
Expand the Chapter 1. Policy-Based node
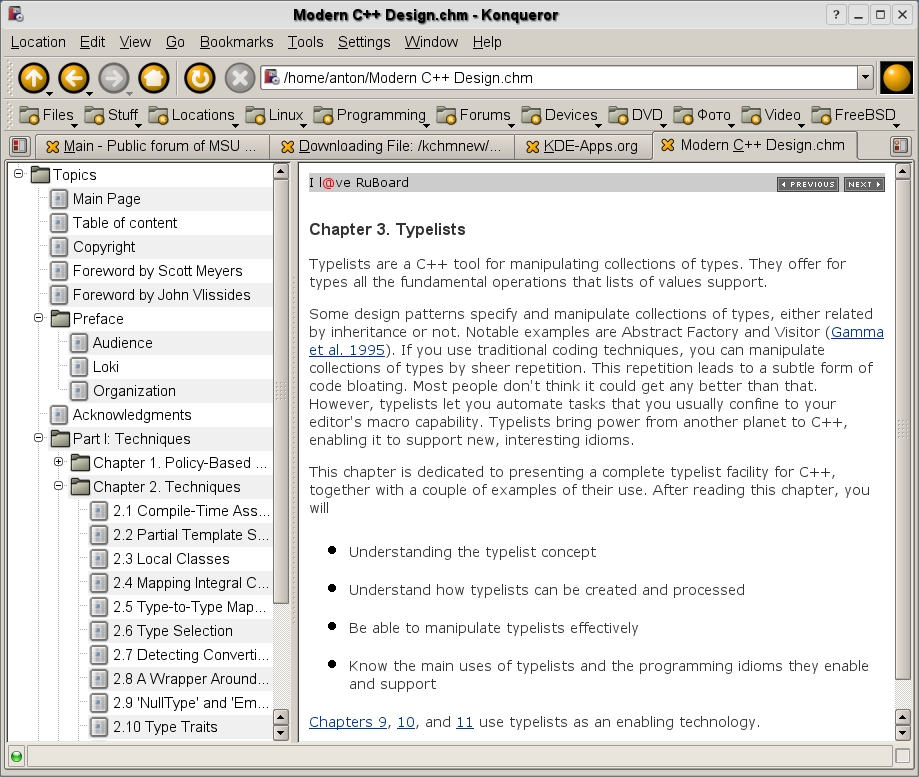59,462
